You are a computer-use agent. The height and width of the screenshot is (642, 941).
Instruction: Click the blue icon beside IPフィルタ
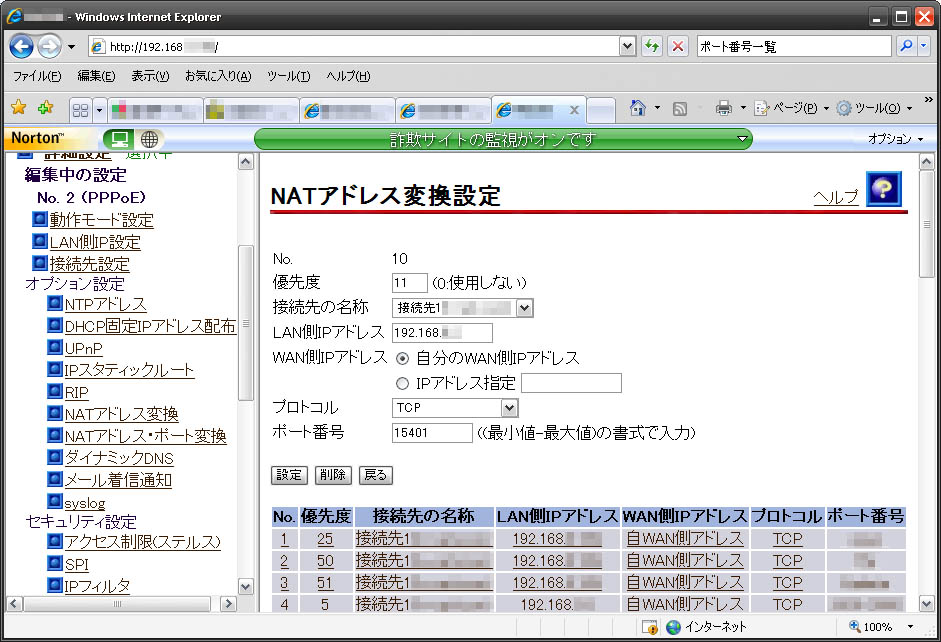55,584
